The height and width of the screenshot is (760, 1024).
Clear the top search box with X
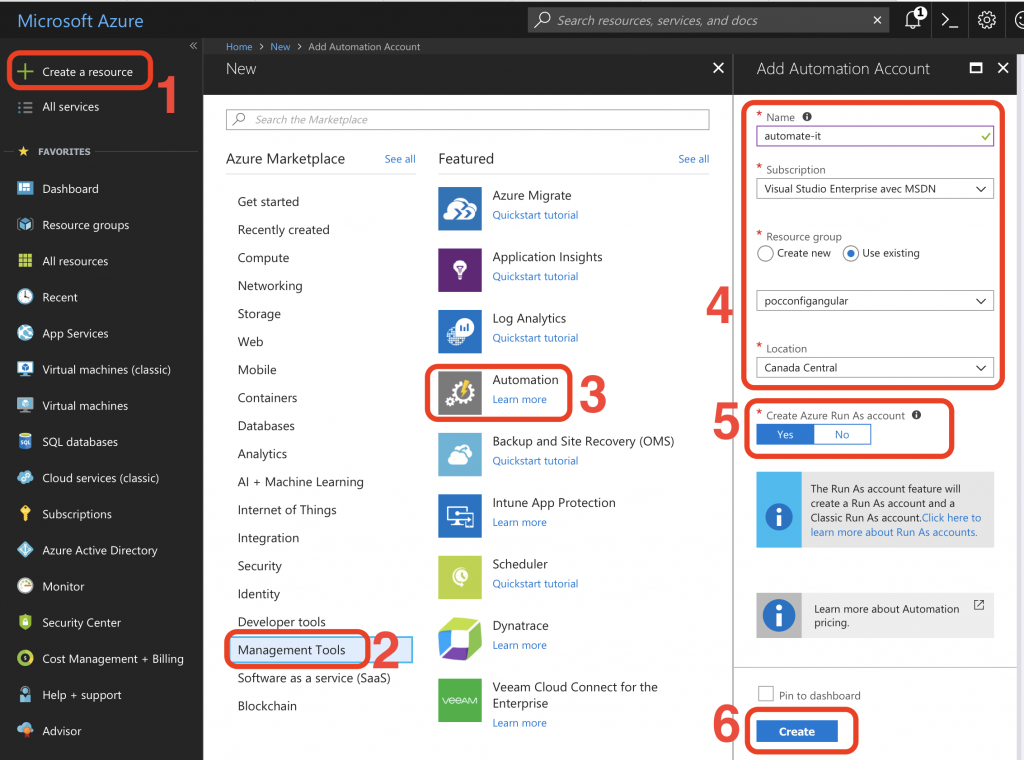[x=877, y=20]
